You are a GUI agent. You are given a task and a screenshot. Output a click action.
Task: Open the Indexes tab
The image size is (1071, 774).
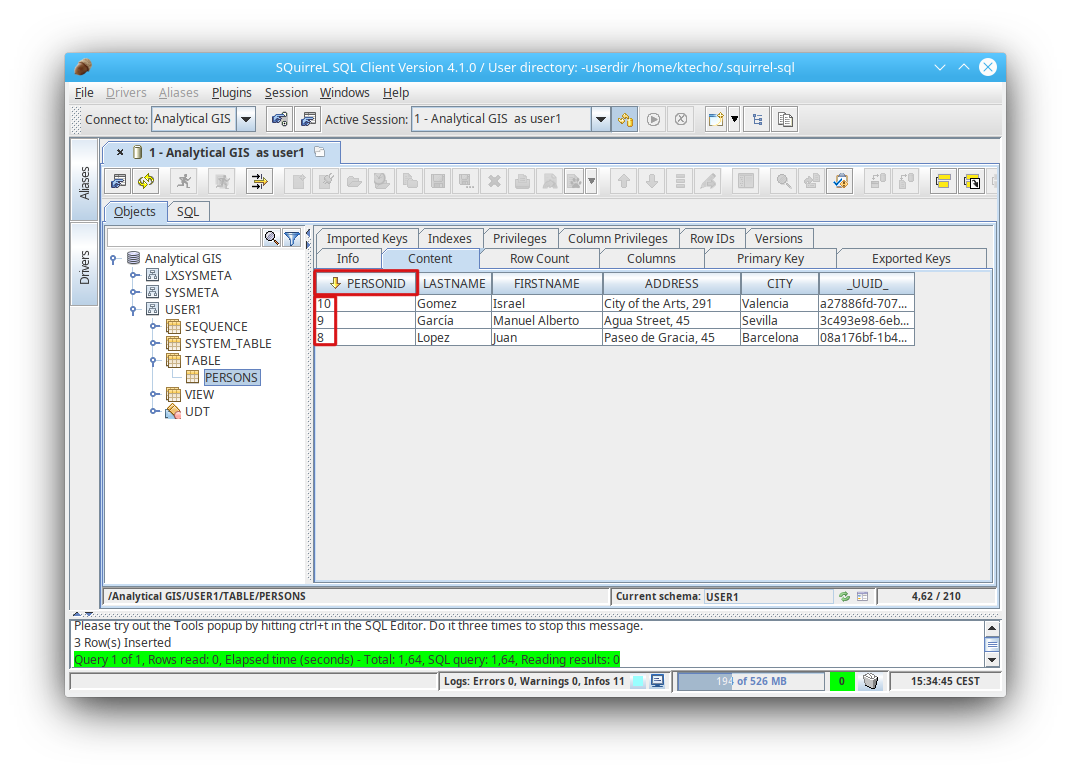(449, 238)
